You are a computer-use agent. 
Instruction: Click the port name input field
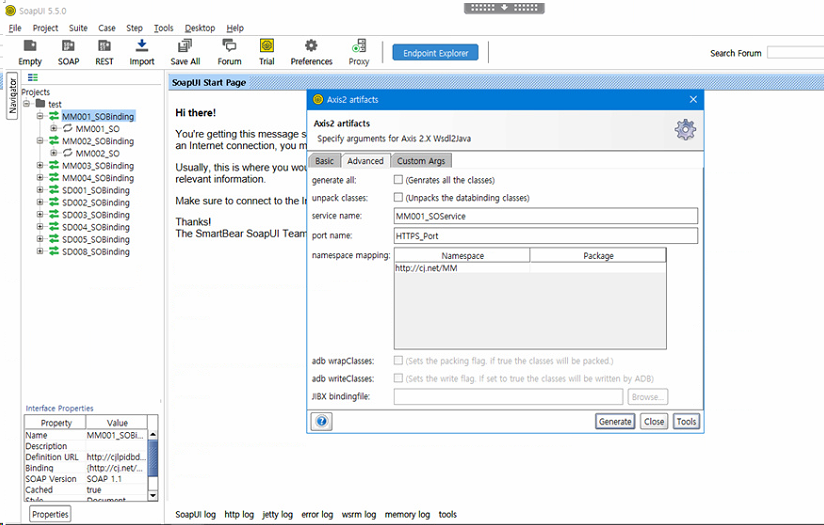click(x=545, y=235)
